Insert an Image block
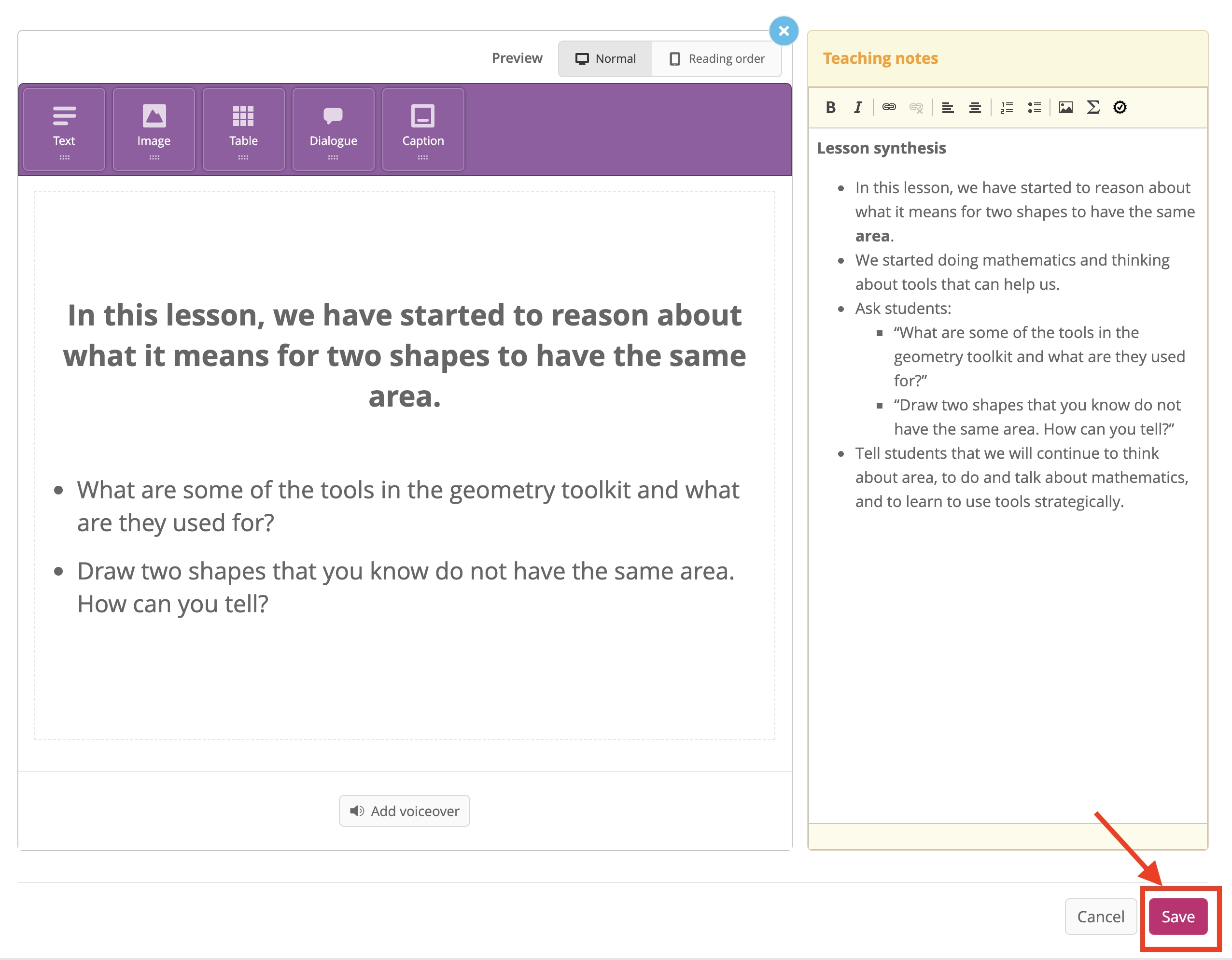The height and width of the screenshot is (960, 1232). (154, 129)
